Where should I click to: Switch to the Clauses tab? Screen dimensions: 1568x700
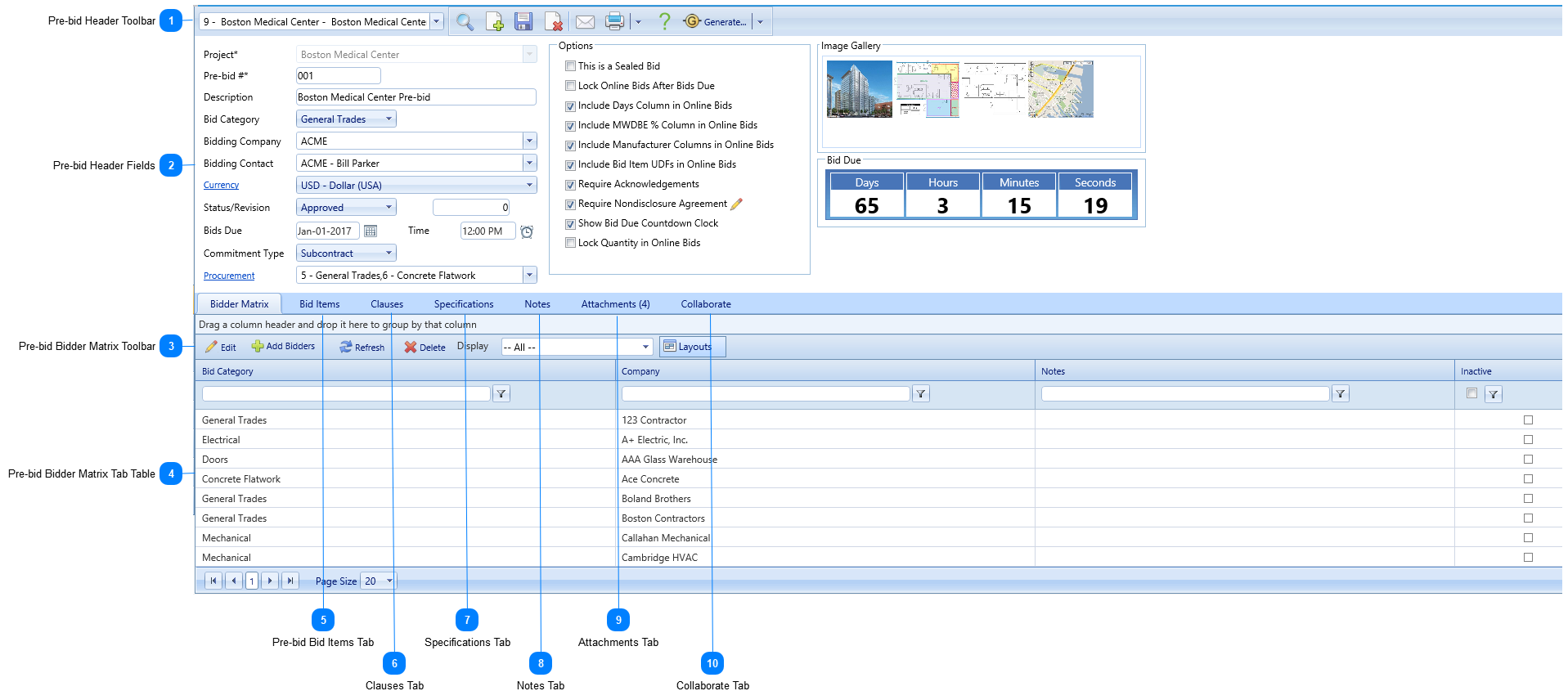point(387,304)
